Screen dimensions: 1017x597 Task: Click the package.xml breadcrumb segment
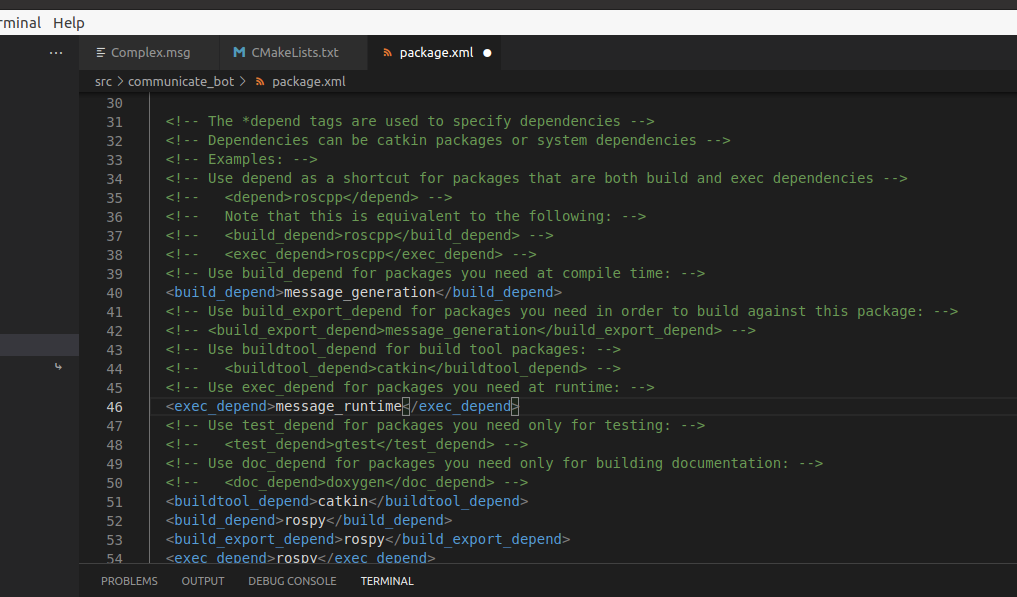(x=309, y=82)
